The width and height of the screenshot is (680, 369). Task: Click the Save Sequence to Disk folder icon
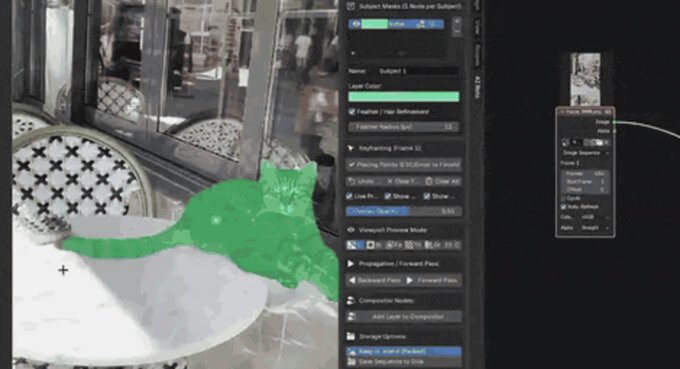pyautogui.click(x=352, y=362)
